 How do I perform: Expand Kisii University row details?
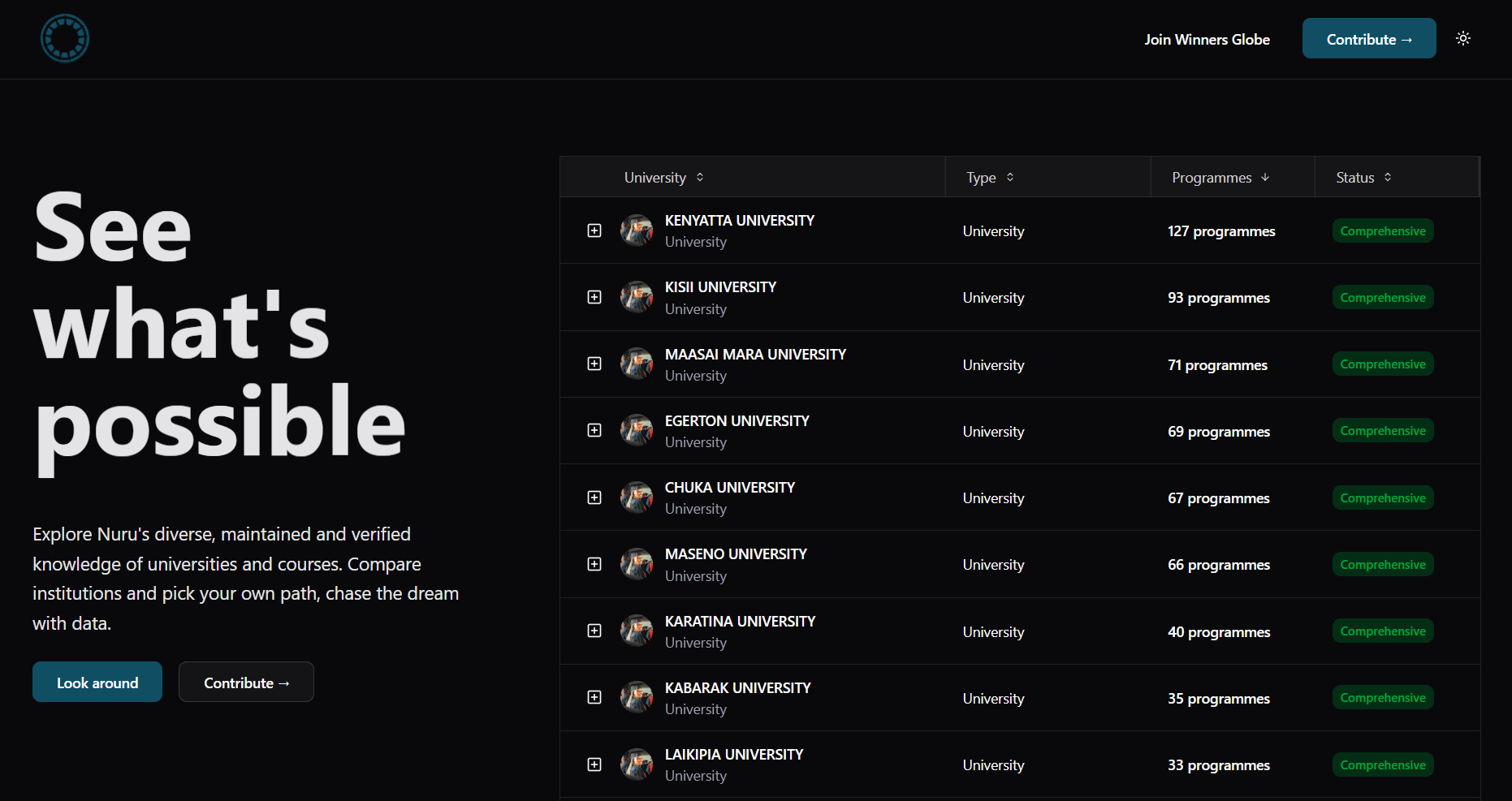tap(594, 297)
